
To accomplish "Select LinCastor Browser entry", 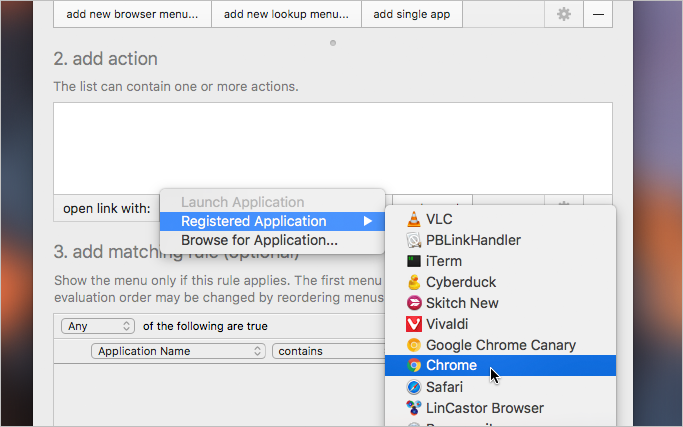I will coord(500,408).
